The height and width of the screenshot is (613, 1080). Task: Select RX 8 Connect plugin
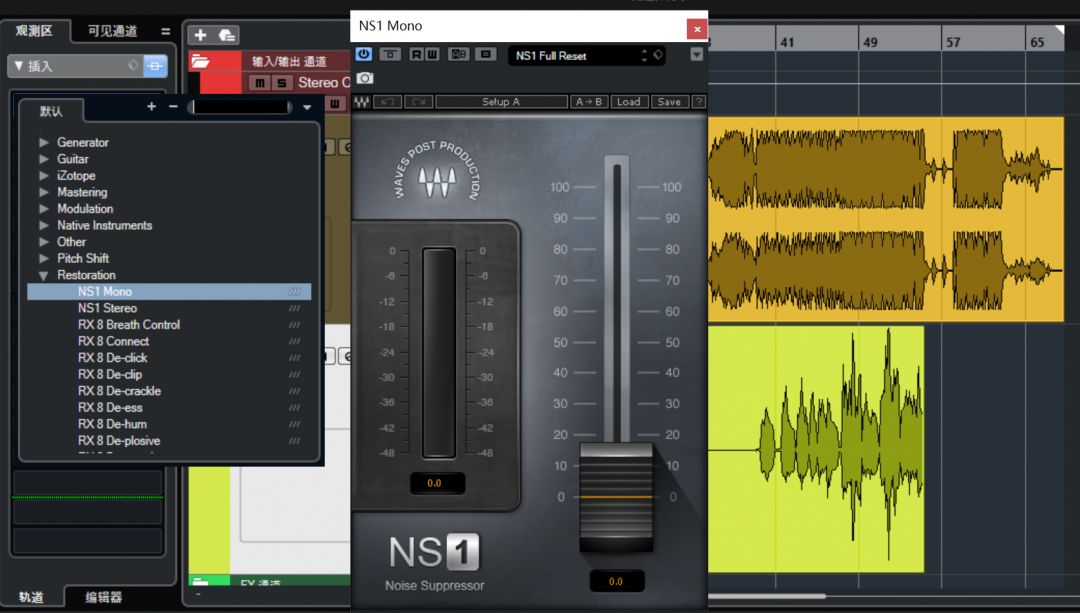[169, 341]
